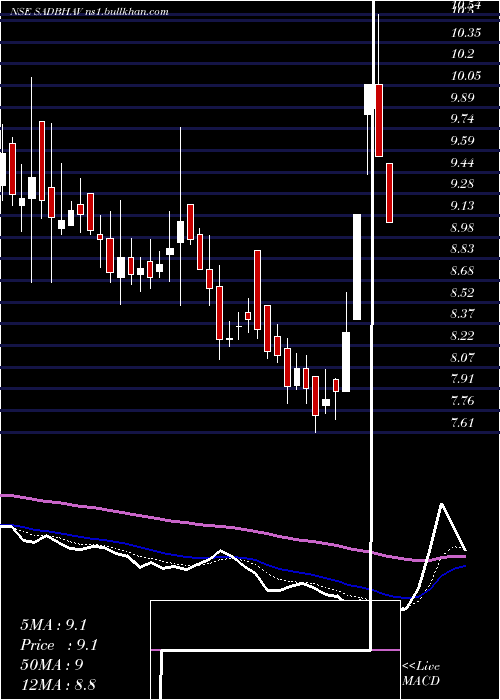Select the Price : 9.1 readout
The height and width of the screenshot is (700, 500).
tap(58, 645)
